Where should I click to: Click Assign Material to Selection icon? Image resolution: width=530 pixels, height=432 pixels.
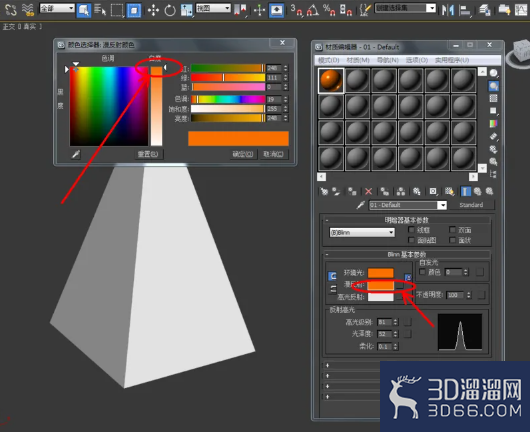(352, 192)
